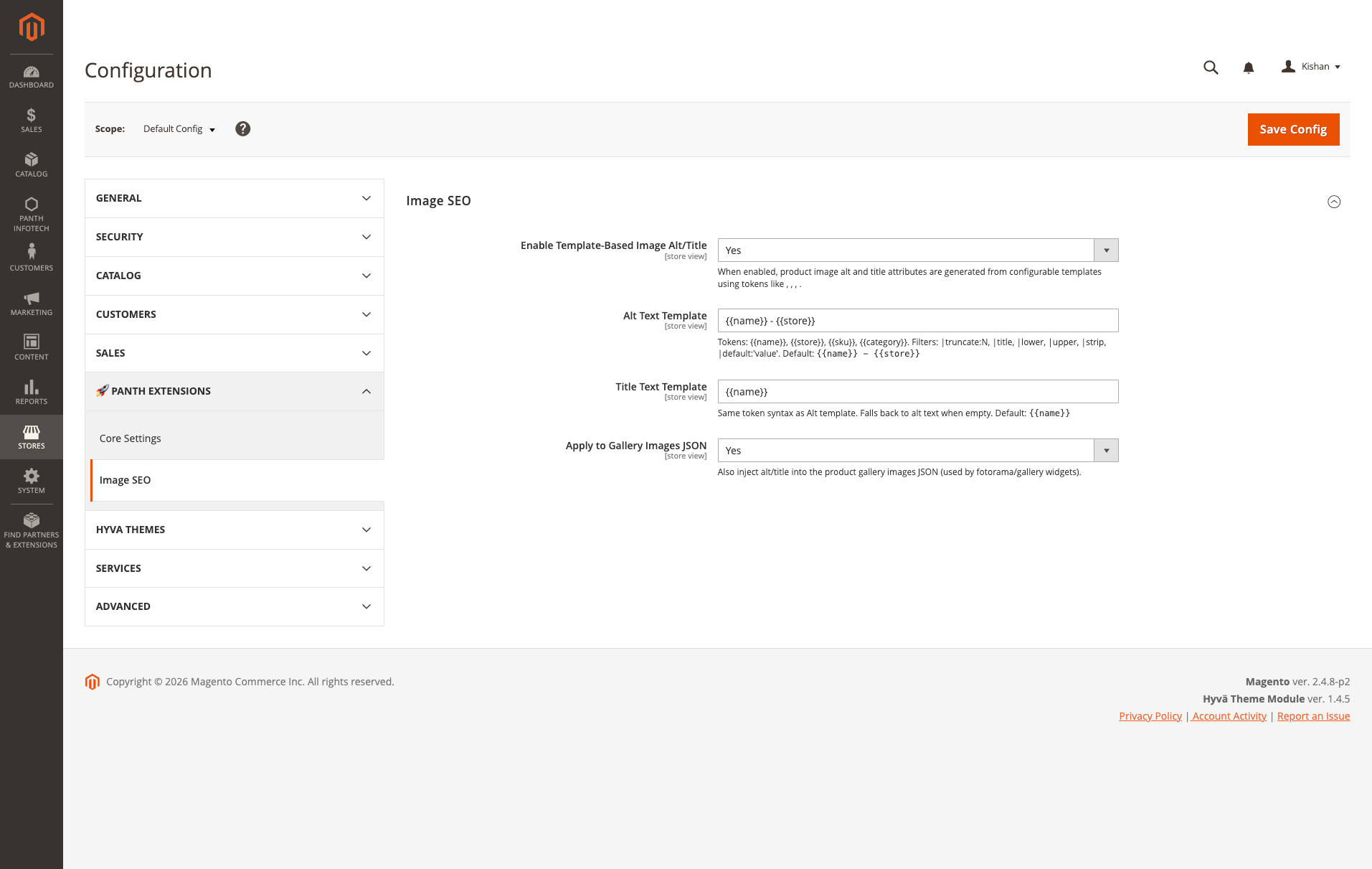
Task: Click the Save Config button
Action: coord(1292,129)
